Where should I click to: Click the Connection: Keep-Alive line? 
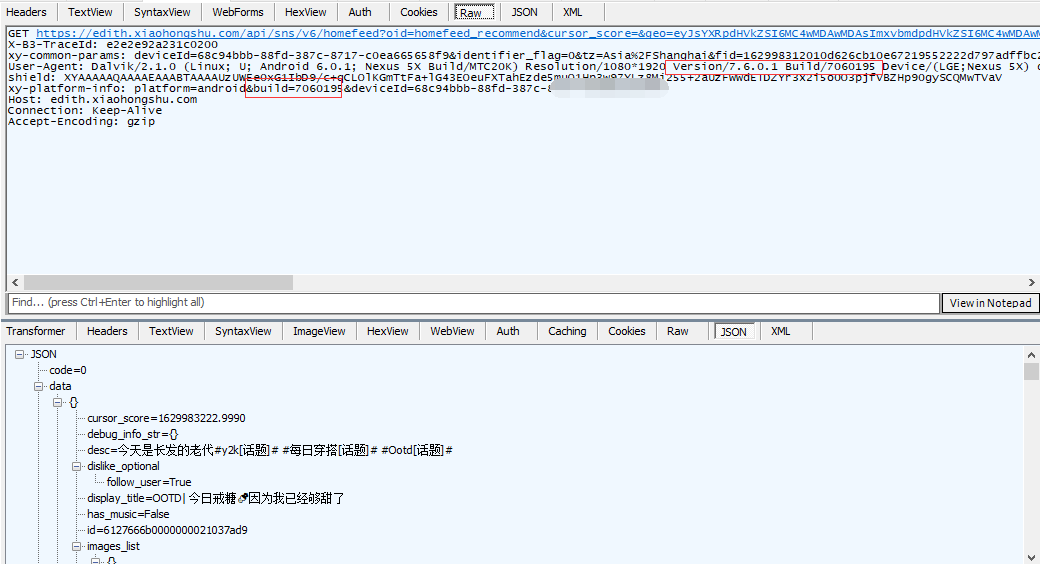pyautogui.click(x=85, y=111)
